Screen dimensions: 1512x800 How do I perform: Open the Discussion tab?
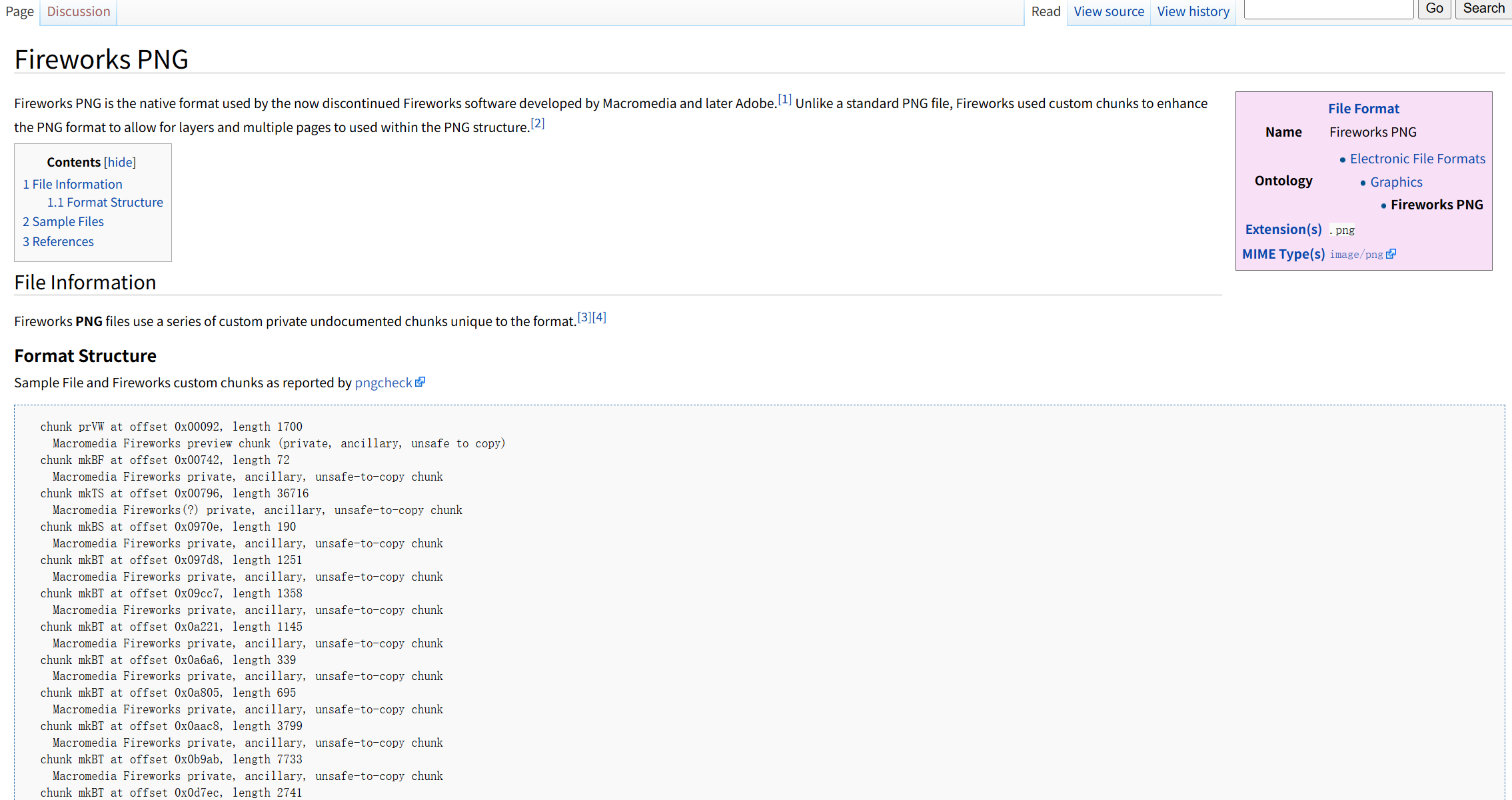[79, 11]
